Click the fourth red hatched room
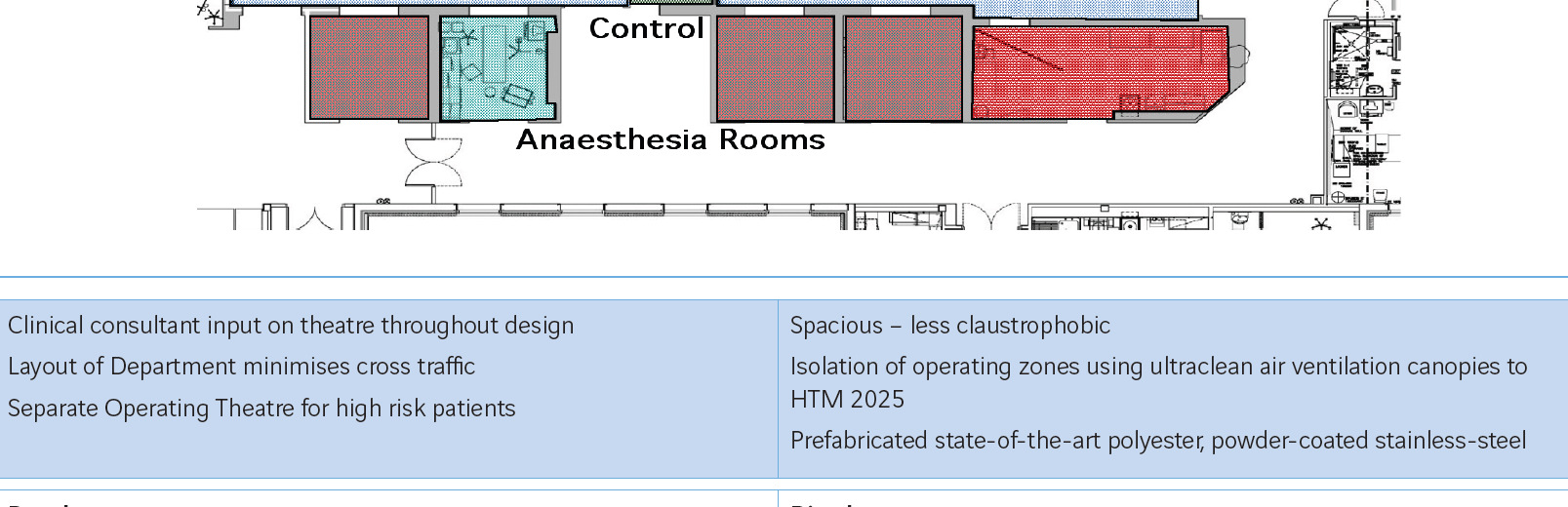The image size is (1568, 507). tap(904, 68)
